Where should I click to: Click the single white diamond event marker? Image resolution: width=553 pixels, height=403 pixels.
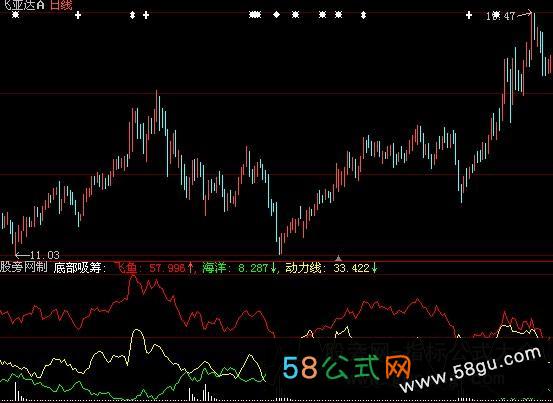pyautogui.click(x=276, y=14)
